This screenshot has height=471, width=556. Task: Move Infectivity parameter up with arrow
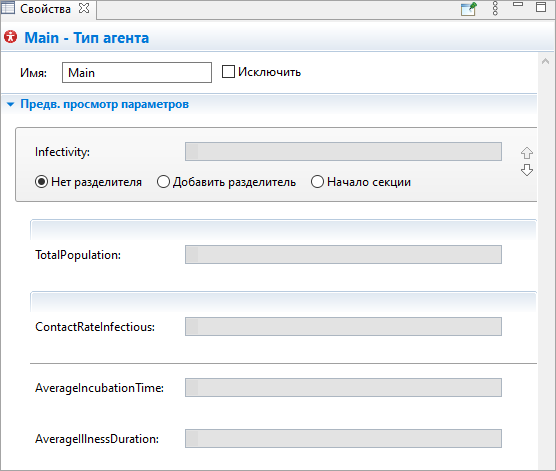click(527, 153)
